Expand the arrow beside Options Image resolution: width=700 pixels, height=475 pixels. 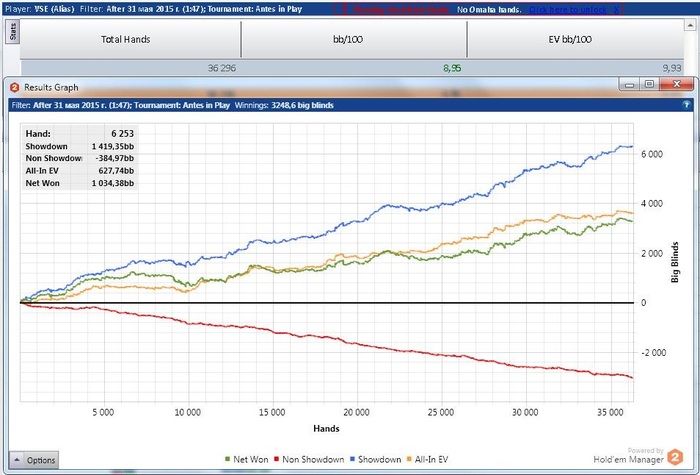[x=17, y=460]
